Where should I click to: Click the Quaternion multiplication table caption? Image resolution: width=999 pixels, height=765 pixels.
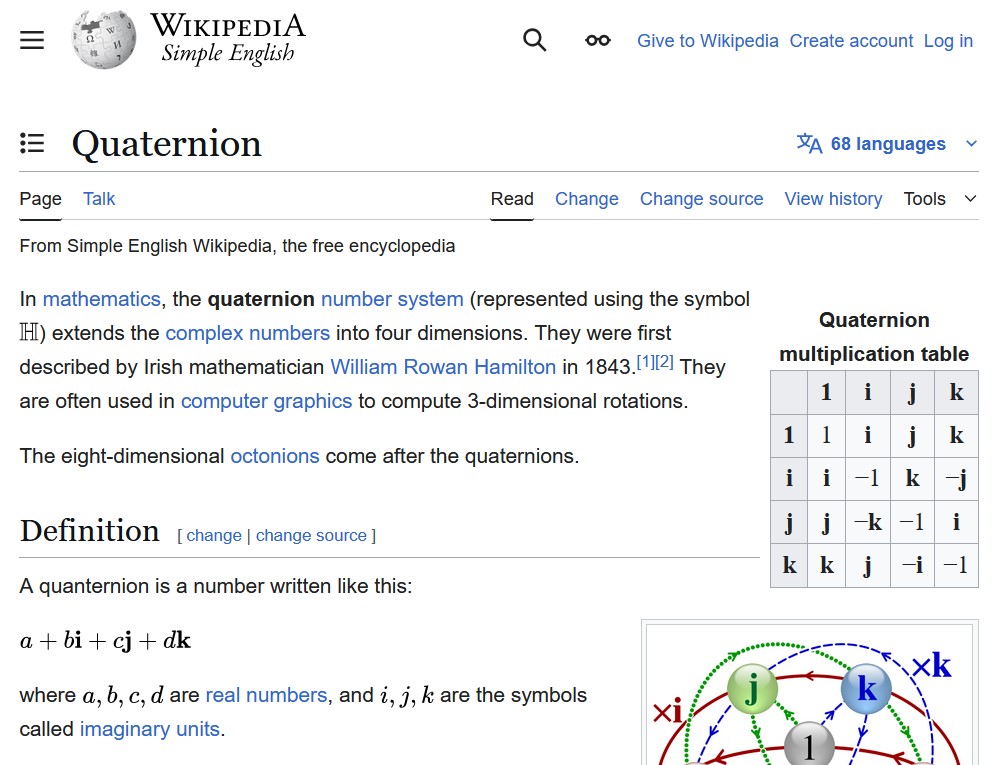click(x=874, y=337)
